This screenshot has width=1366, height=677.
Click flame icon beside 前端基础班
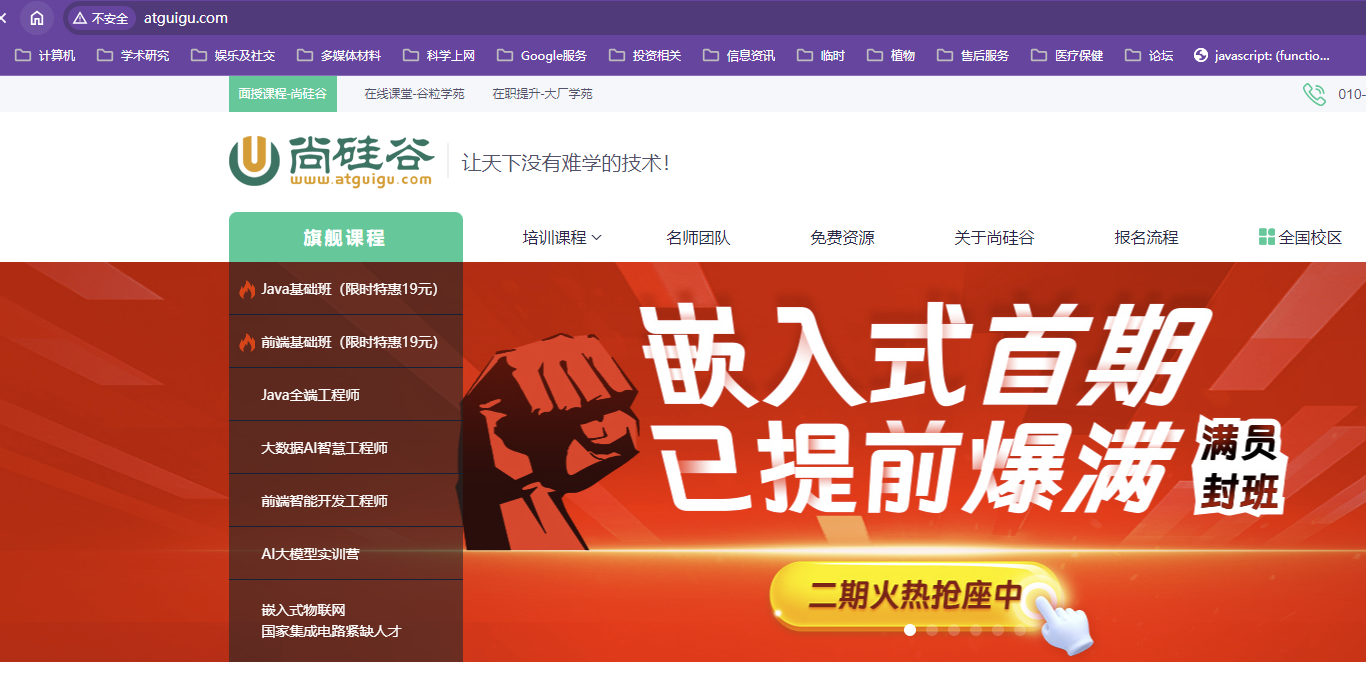[x=247, y=342]
